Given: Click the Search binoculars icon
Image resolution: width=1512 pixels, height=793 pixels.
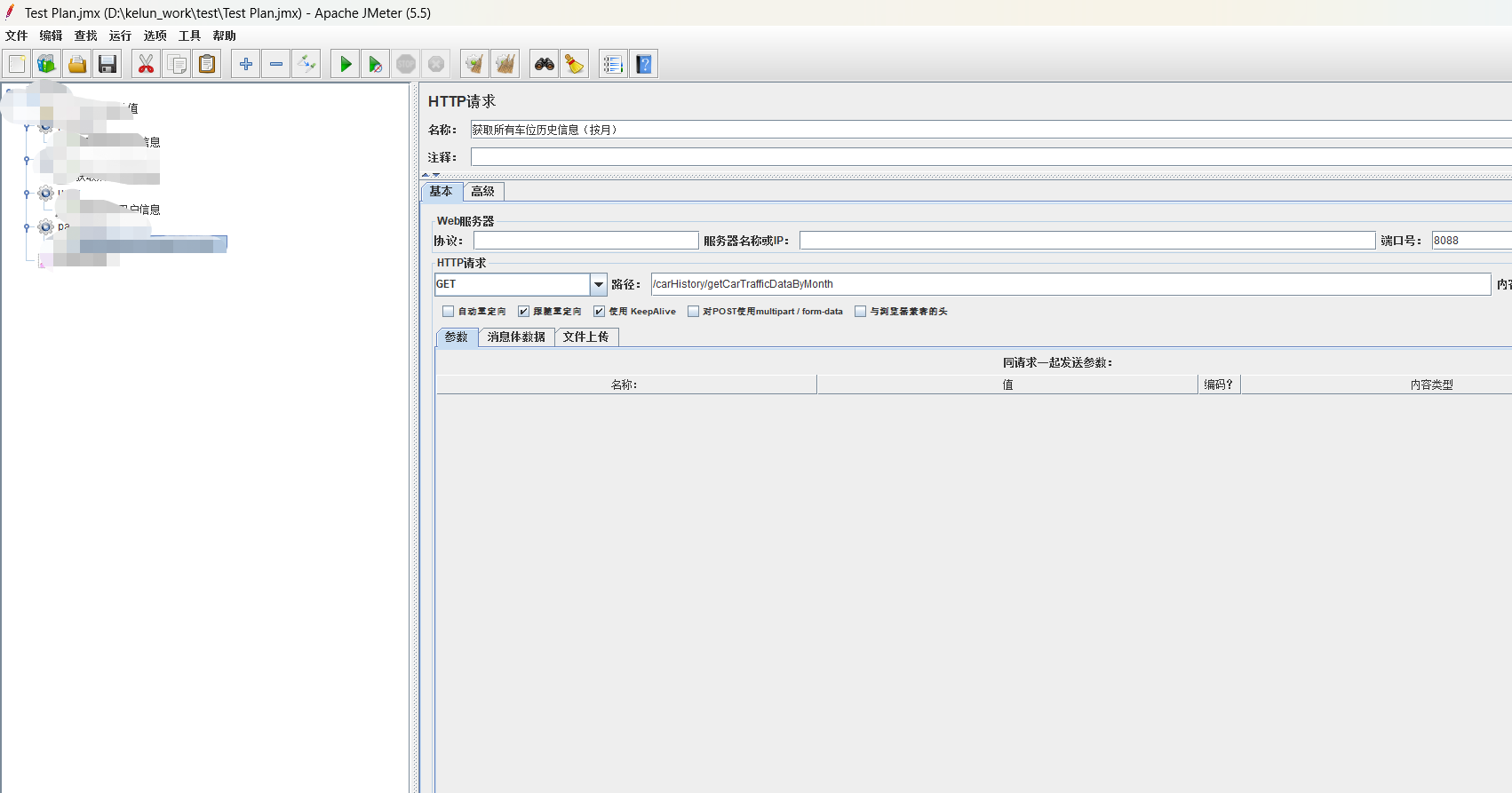Looking at the screenshot, I should coord(545,64).
